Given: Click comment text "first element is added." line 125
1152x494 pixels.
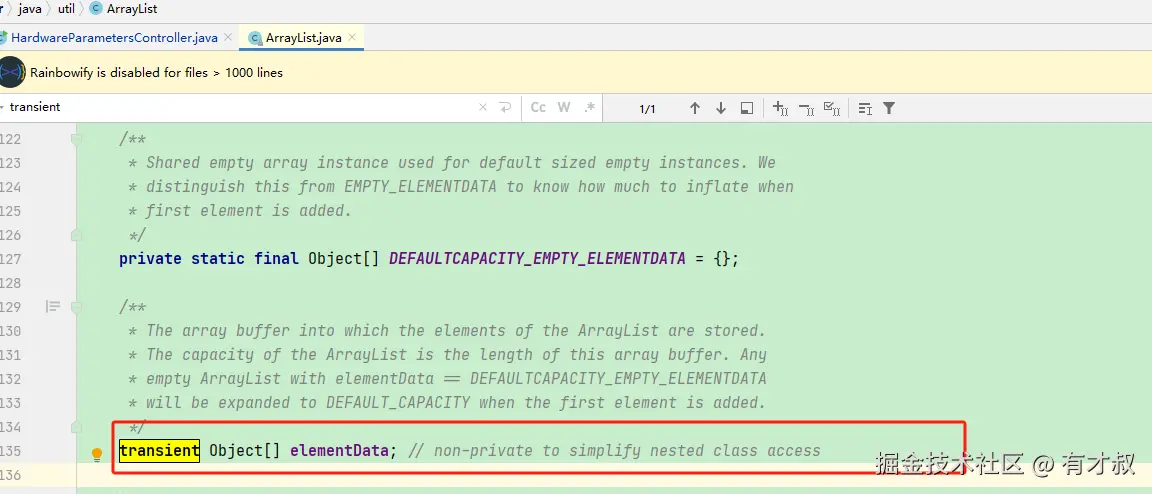Looking at the screenshot, I should 248,211.
